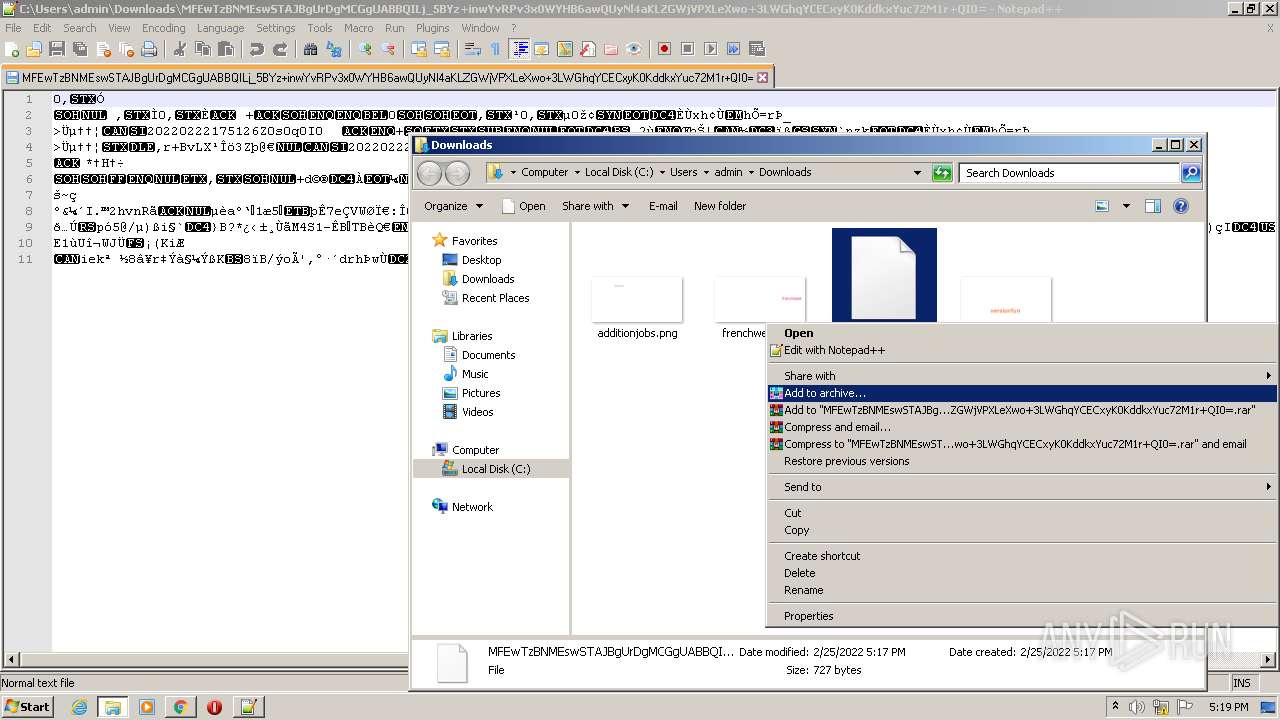Select Delete in the context menu
The width and height of the screenshot is (1280, 720).
click(1022, 573)
